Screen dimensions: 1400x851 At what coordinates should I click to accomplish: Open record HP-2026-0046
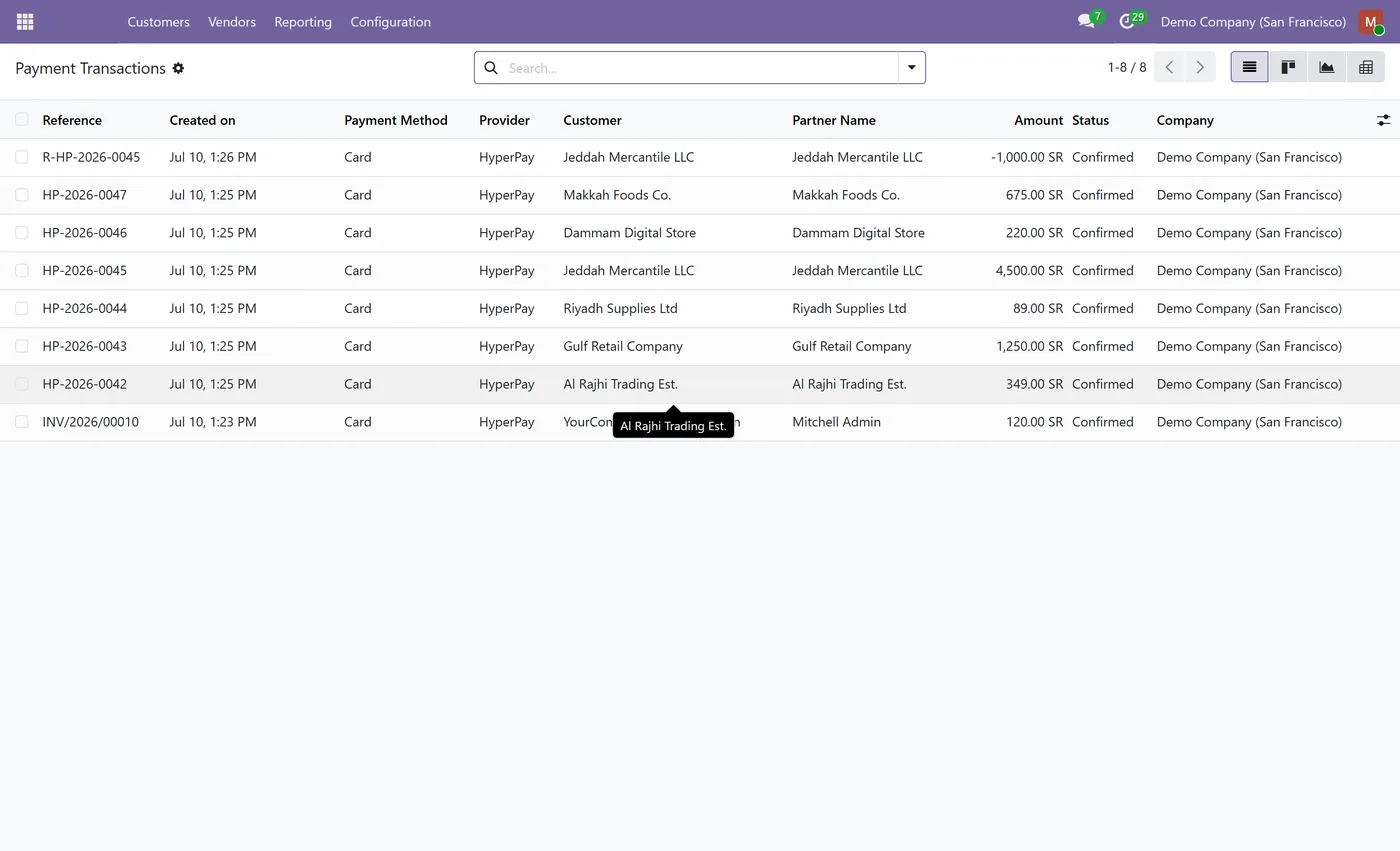tap(84, 233)
